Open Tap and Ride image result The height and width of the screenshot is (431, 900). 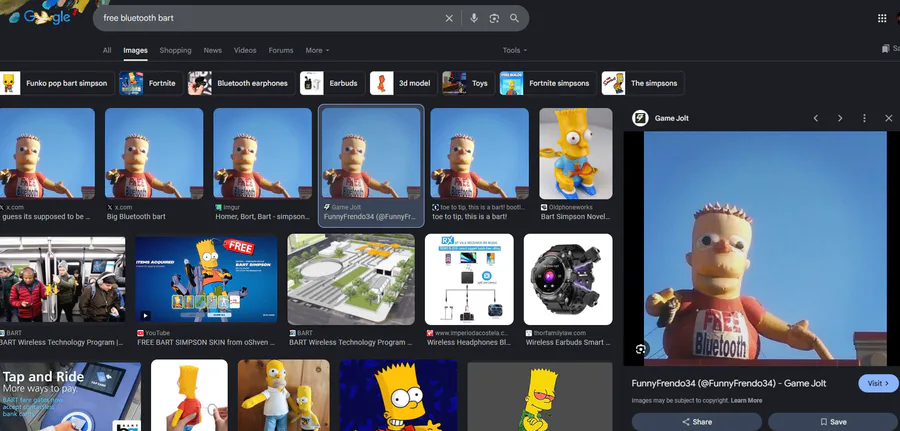coord(70,395)
